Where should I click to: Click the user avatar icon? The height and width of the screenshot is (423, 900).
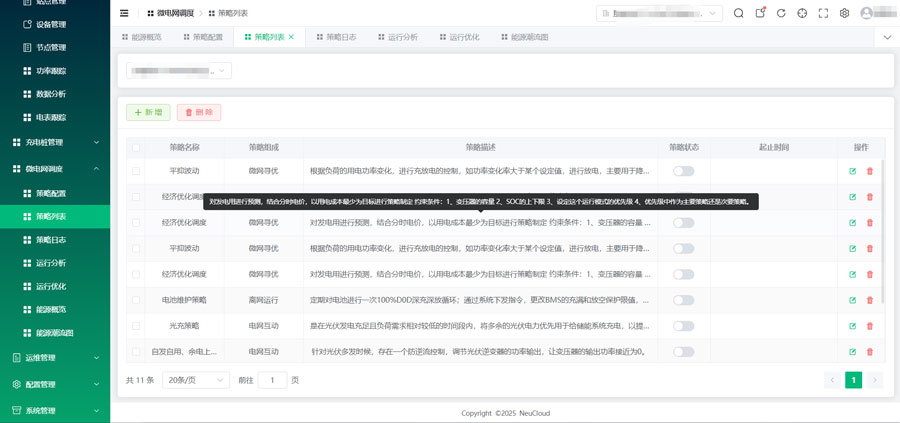click(x=866, y=13)
